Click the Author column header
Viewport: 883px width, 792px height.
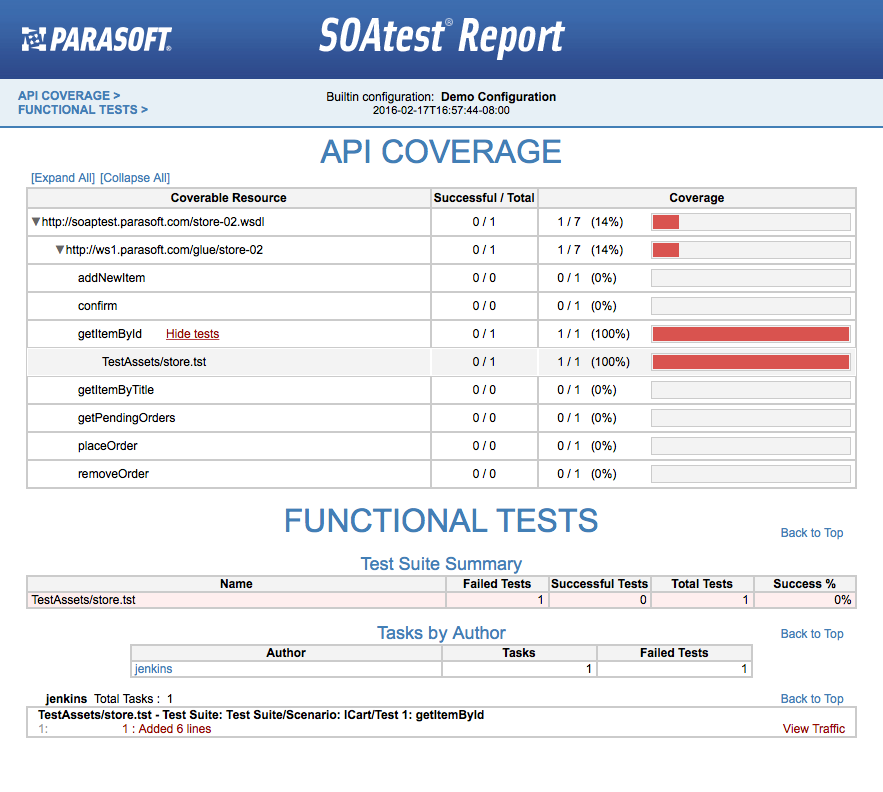tap(286, 653)
